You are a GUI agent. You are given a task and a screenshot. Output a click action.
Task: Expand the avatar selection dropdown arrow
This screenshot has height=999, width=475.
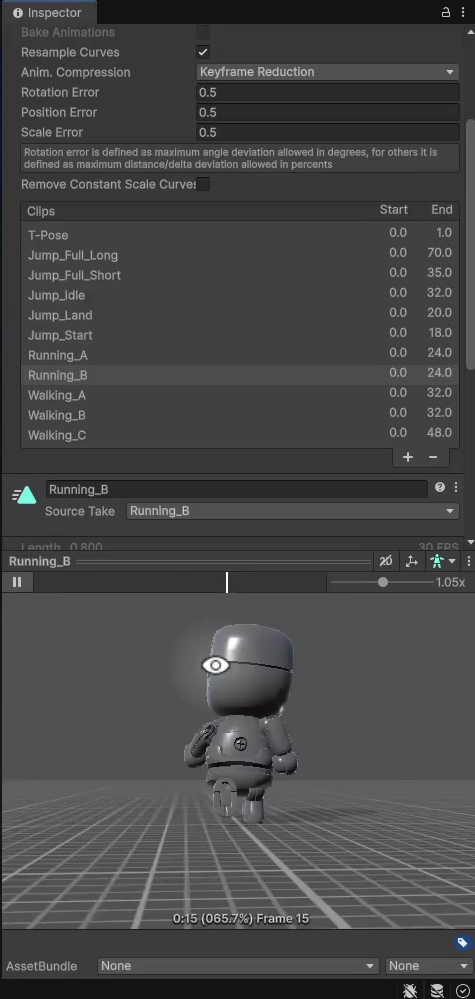click(x=452, y=561)
